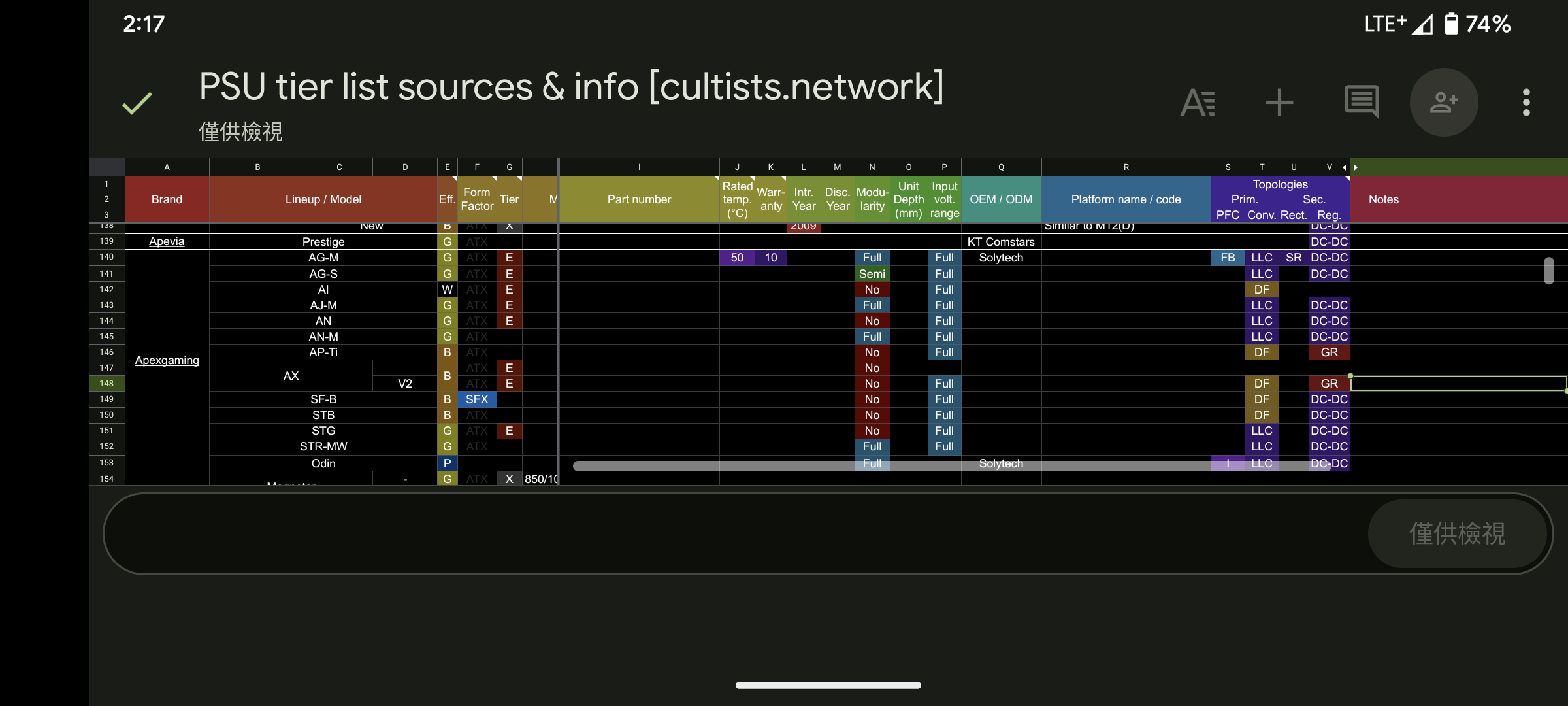Tap the plus insert icon
The width and height of the screenshot is (1568, 706).
point(1279,103)
